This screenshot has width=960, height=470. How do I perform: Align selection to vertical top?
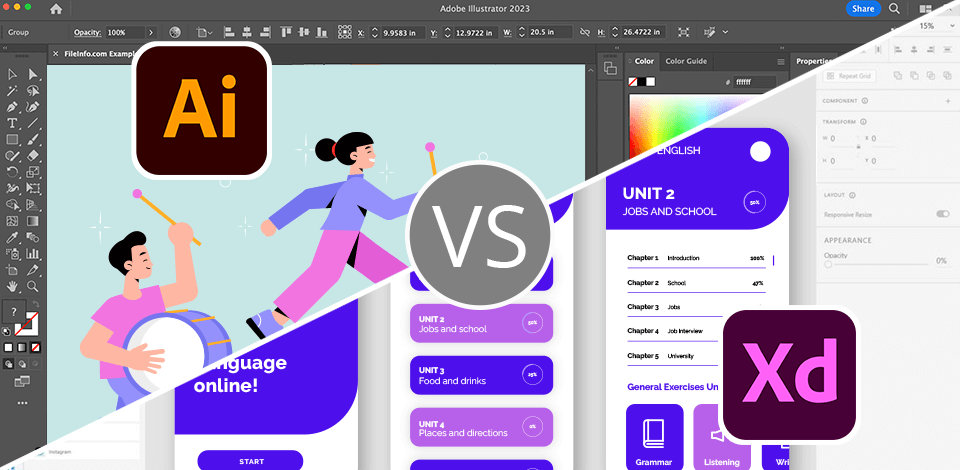[285, 32]
